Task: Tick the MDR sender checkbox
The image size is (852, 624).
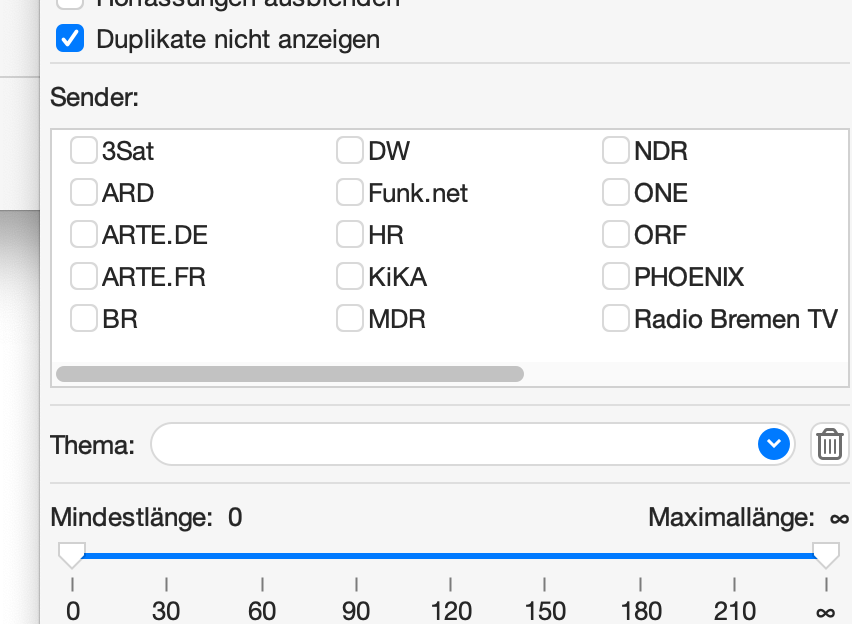Action: pos(350,318)
